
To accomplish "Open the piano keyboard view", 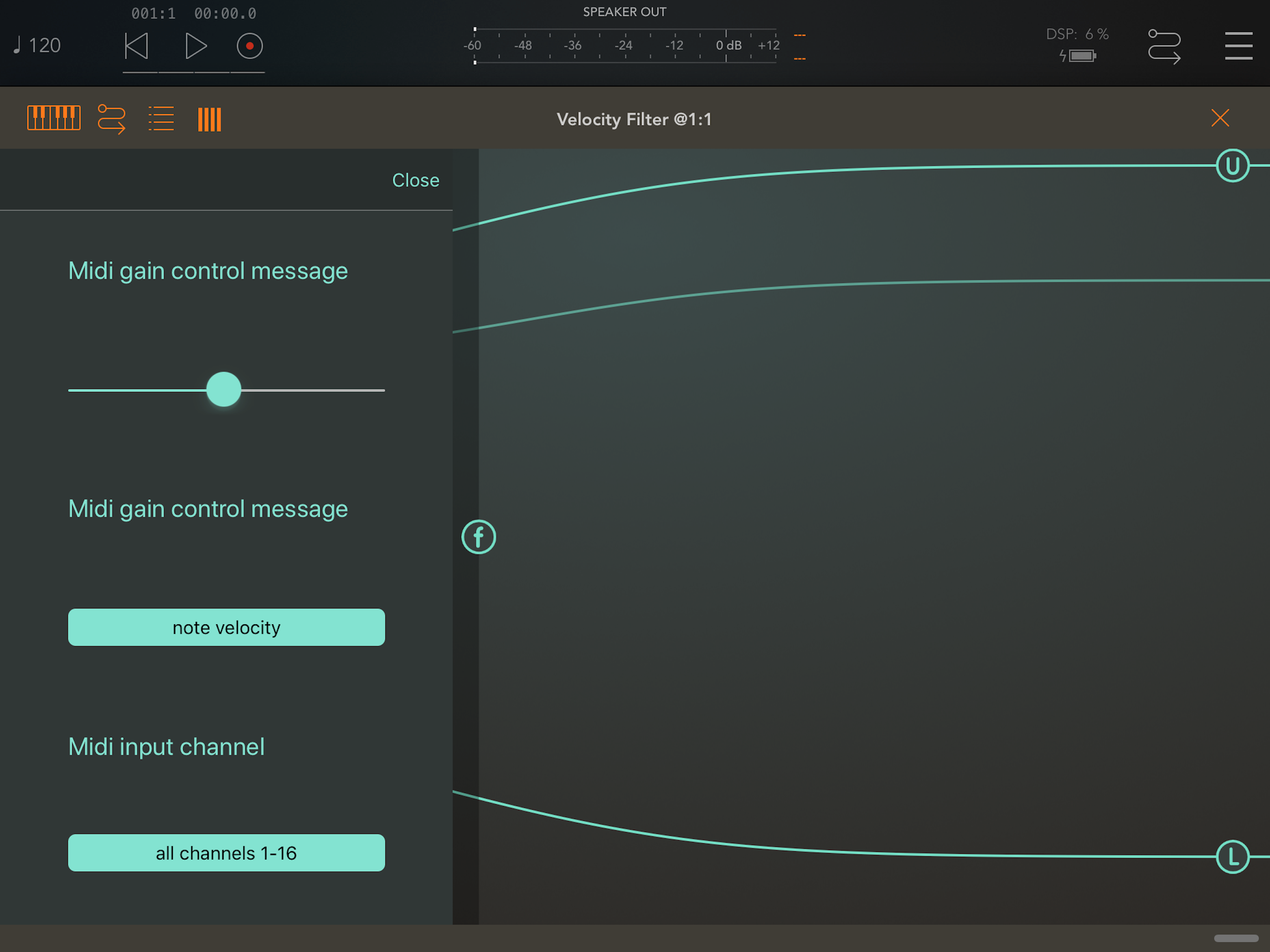I will 54,119.
